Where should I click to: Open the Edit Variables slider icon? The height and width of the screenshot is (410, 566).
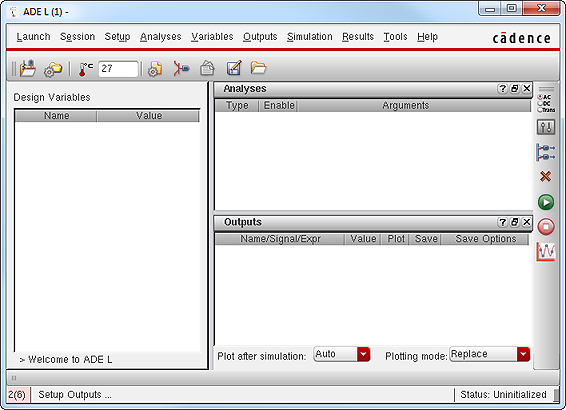click(545, 127)
